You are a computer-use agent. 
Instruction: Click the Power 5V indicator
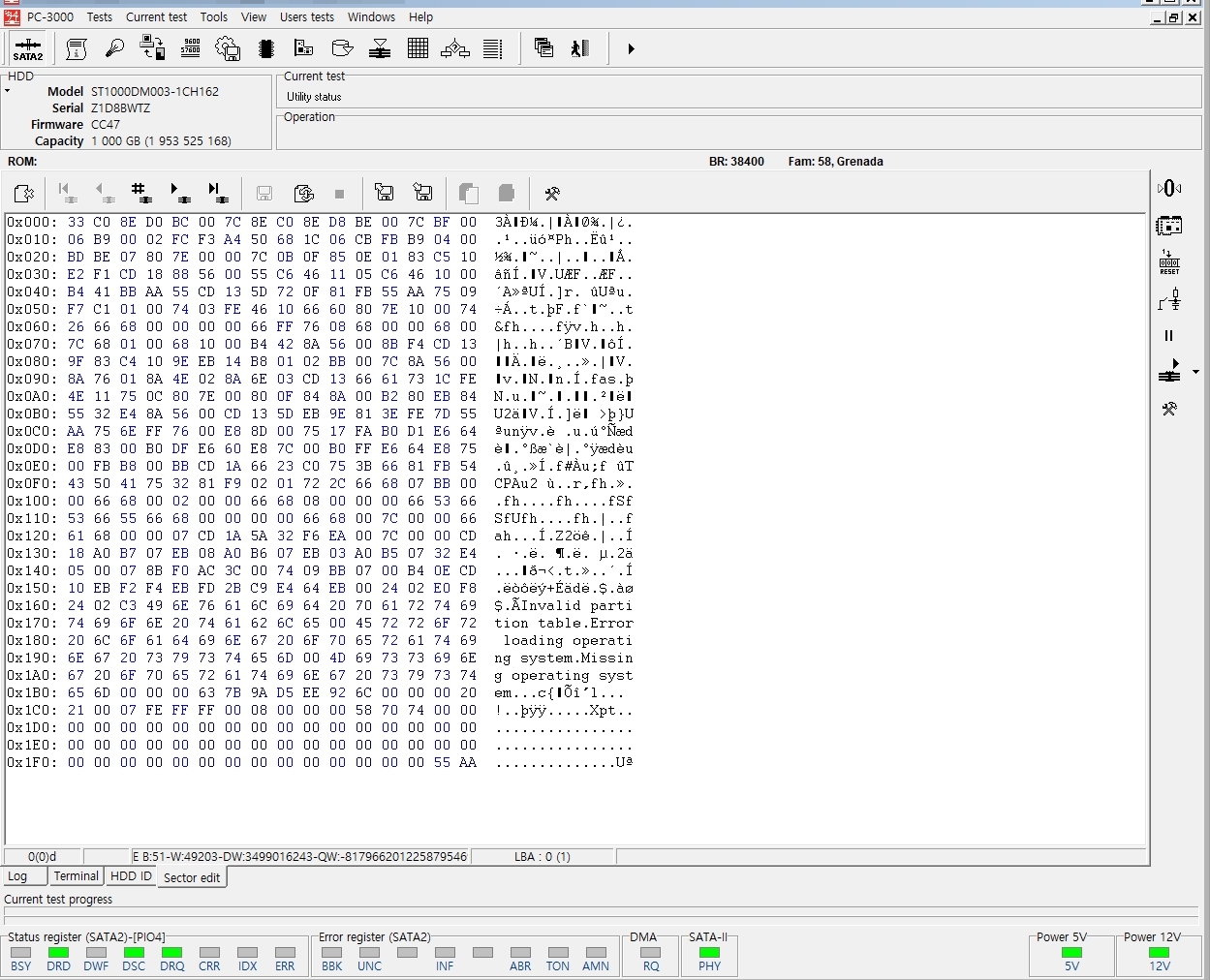pos(1071,953)
